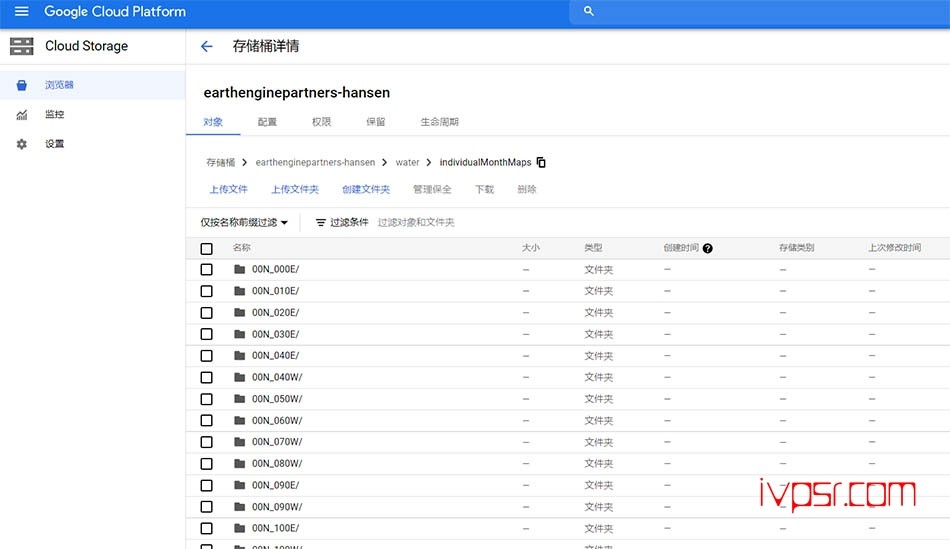
Task: Open folder name 00N_080W/
Action: [x=277, y=464]
